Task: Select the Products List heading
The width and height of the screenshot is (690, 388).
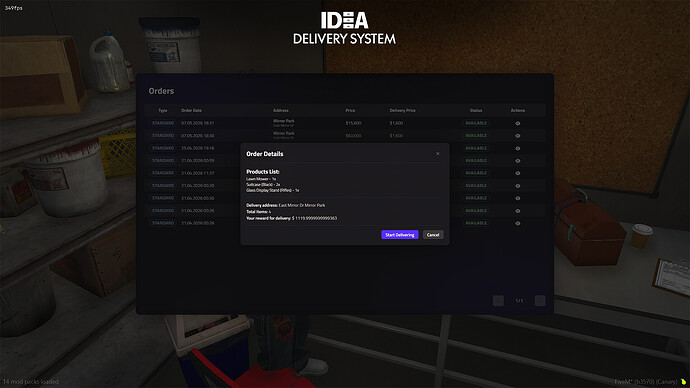Action: point(262,172)
